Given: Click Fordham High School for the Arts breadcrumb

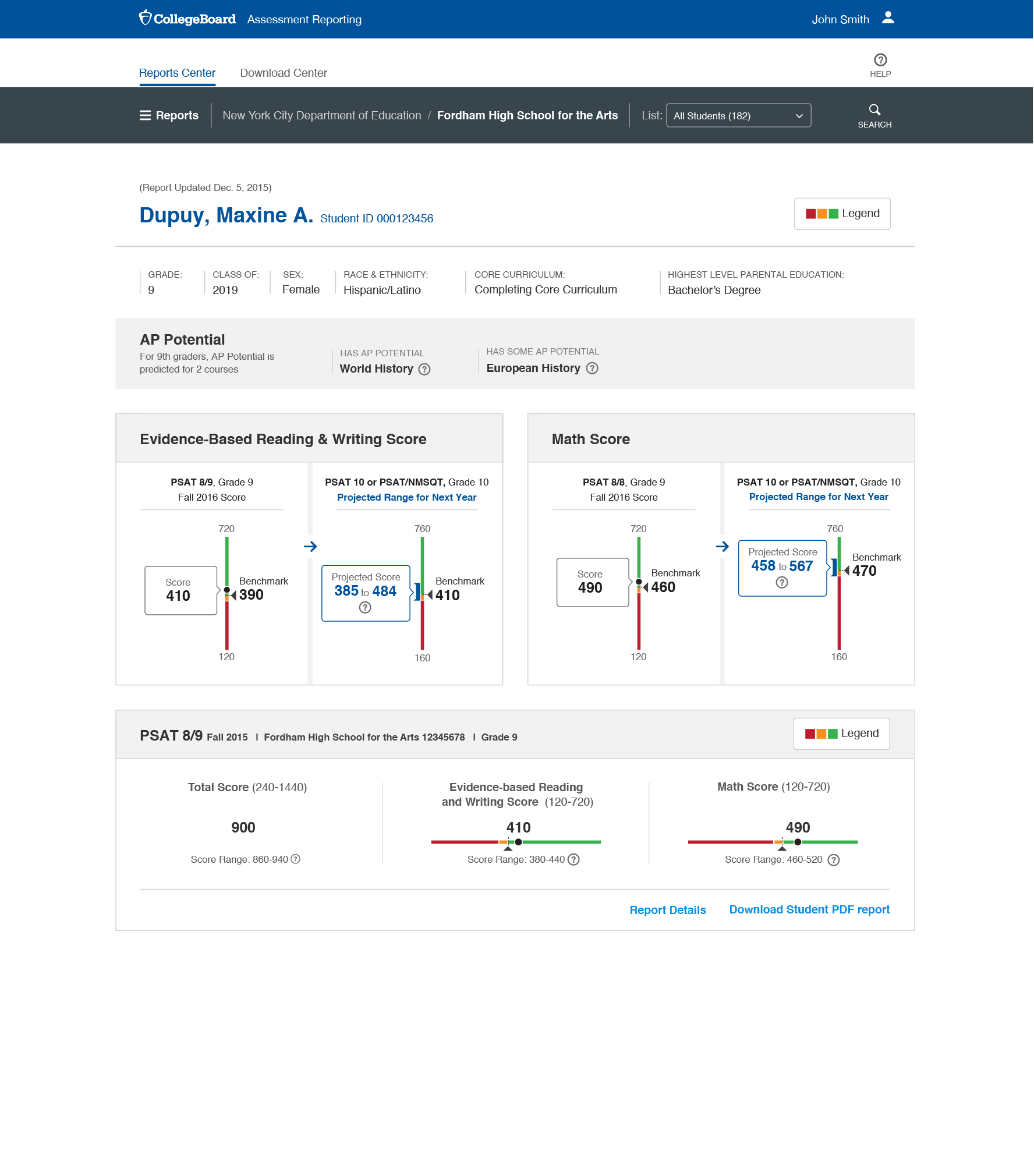Looking at the screenshot, I should coord(527,115).
